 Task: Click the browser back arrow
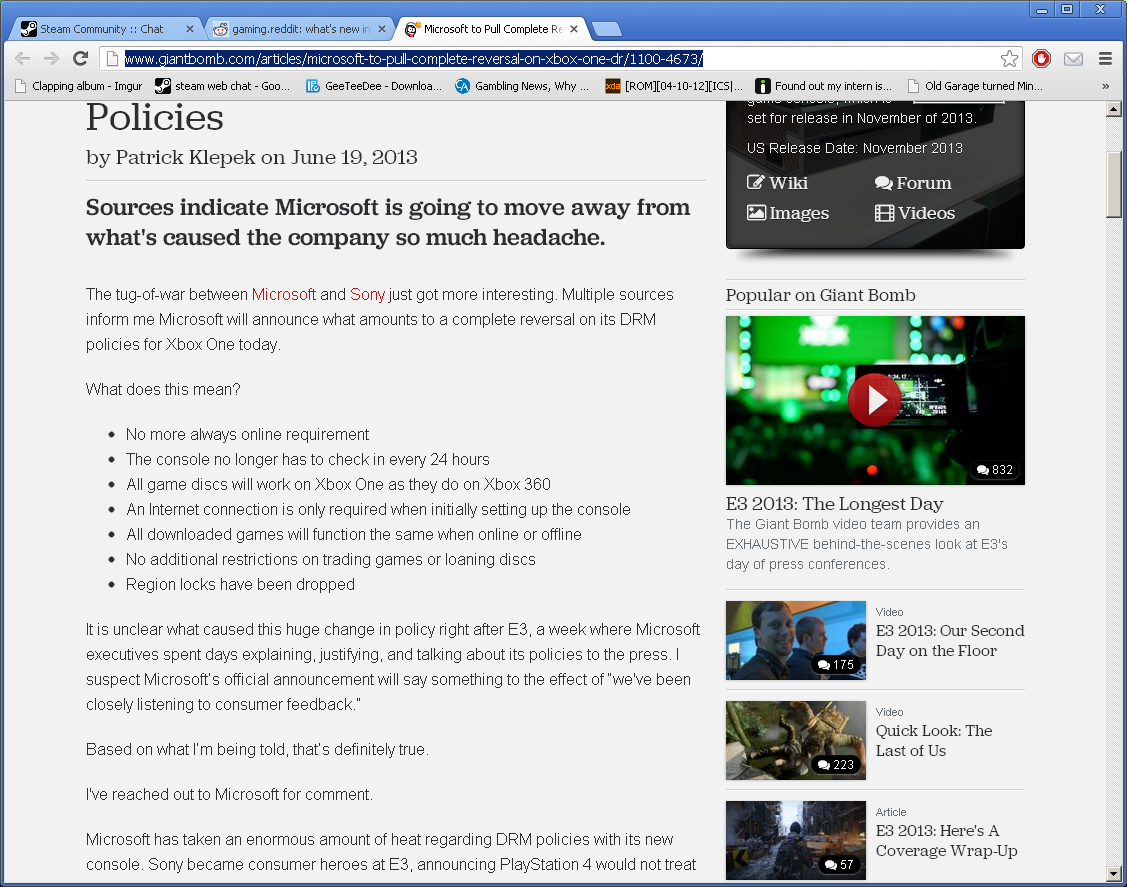pyautogui.click(x=22, y=59)
